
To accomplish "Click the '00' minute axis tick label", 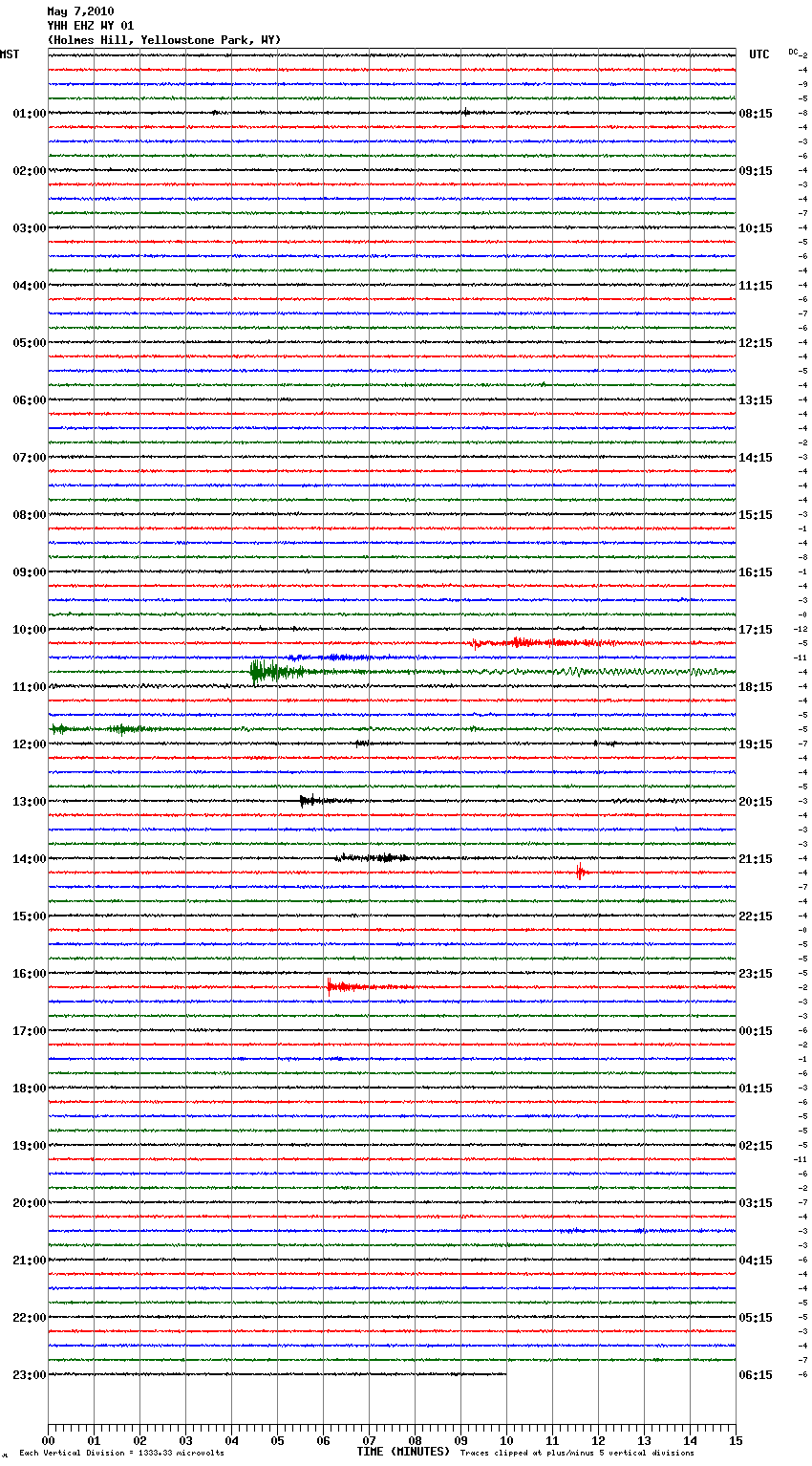I will [48, 1440].
